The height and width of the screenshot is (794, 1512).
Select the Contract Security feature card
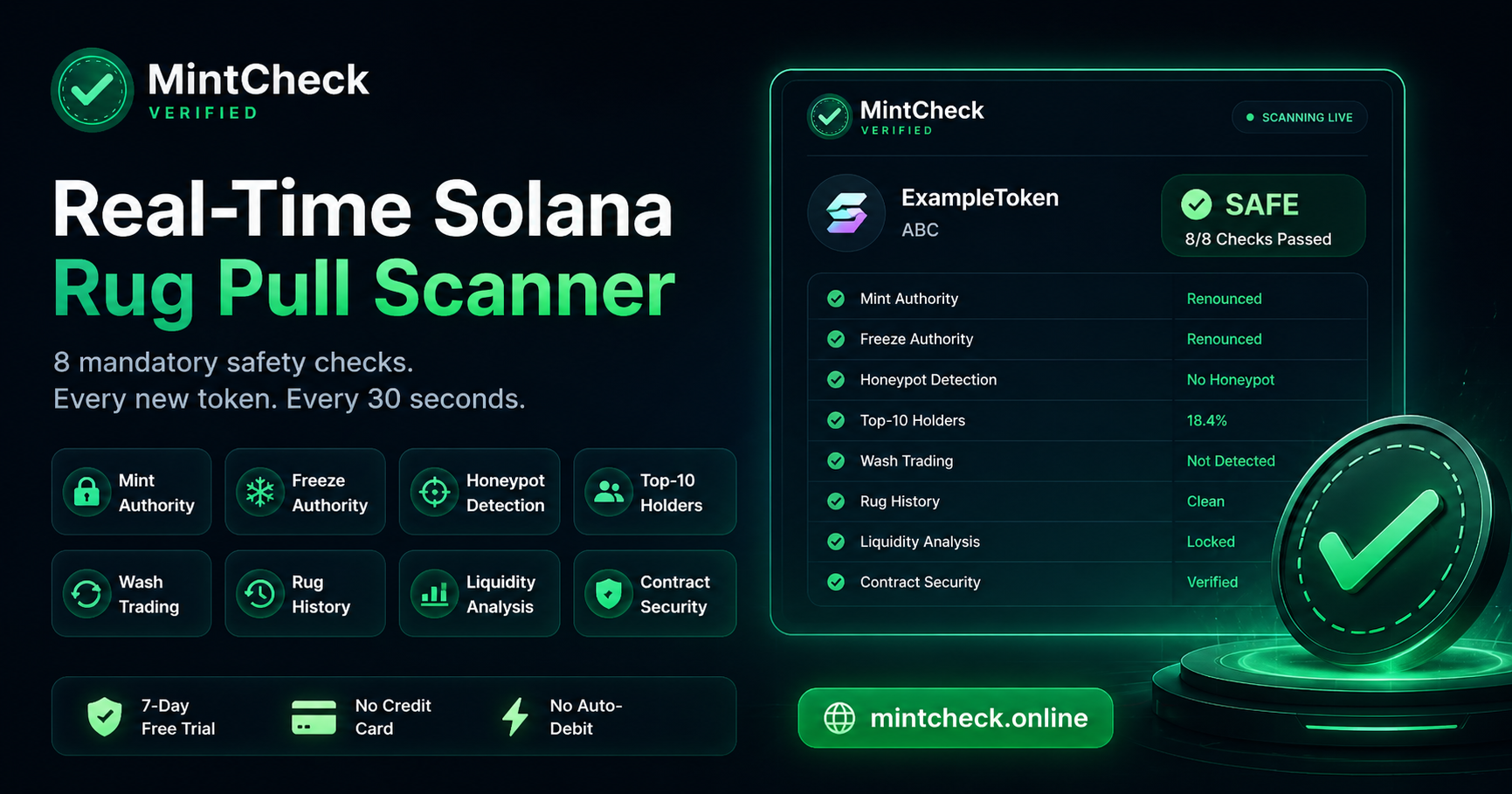(655, 594)
